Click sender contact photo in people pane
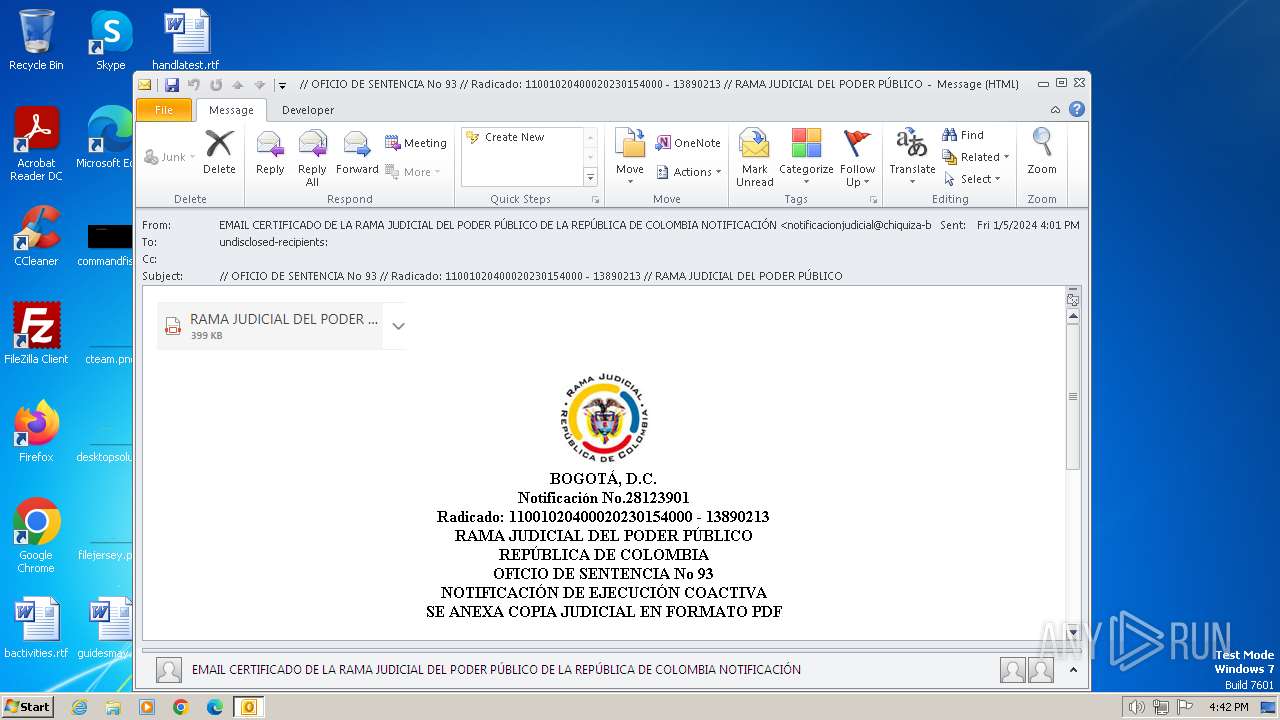Viewport: 1280px width, 720px height. (169, 670)
